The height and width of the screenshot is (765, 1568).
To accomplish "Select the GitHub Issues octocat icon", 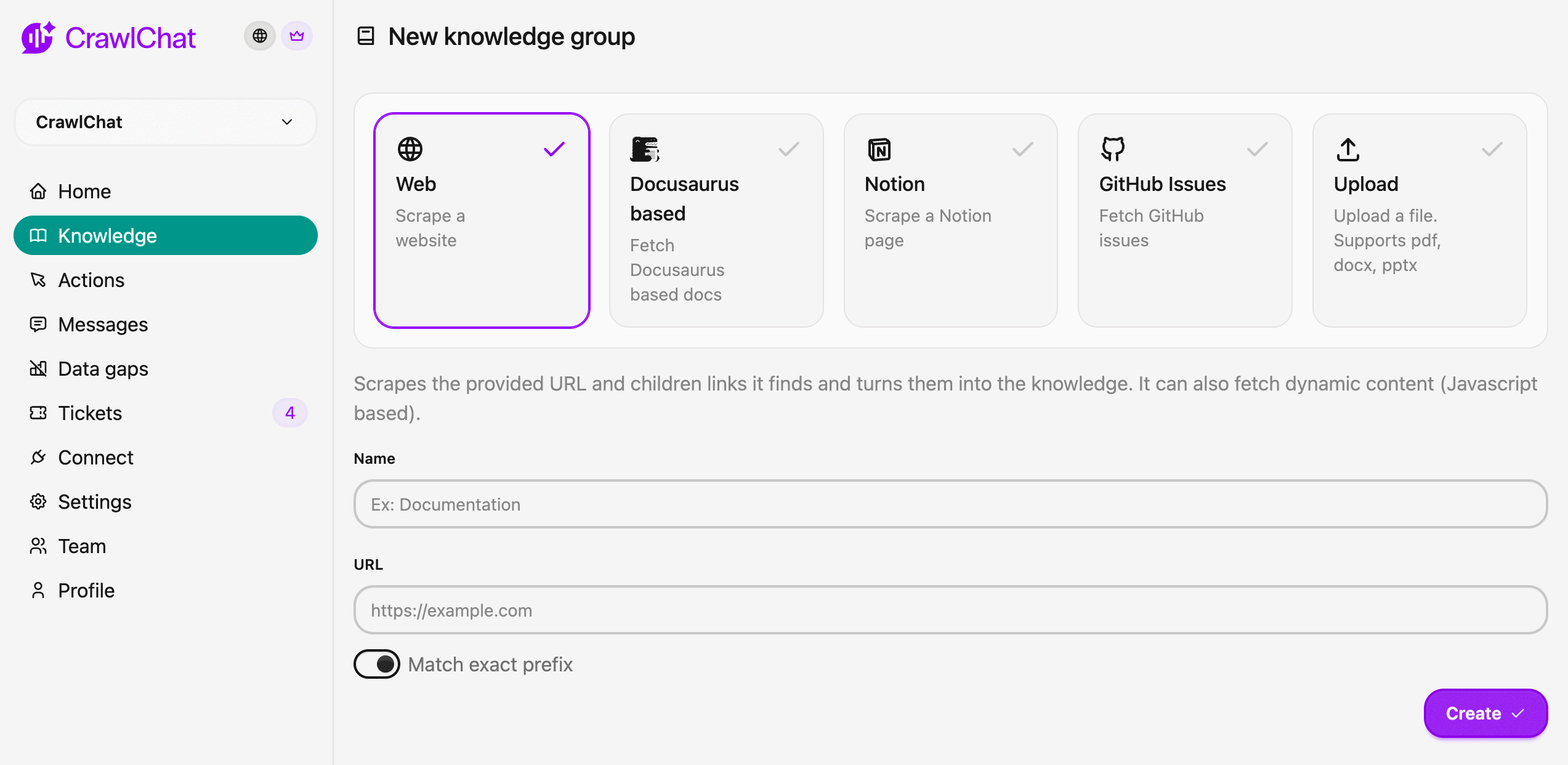I will coord(1113,149).
